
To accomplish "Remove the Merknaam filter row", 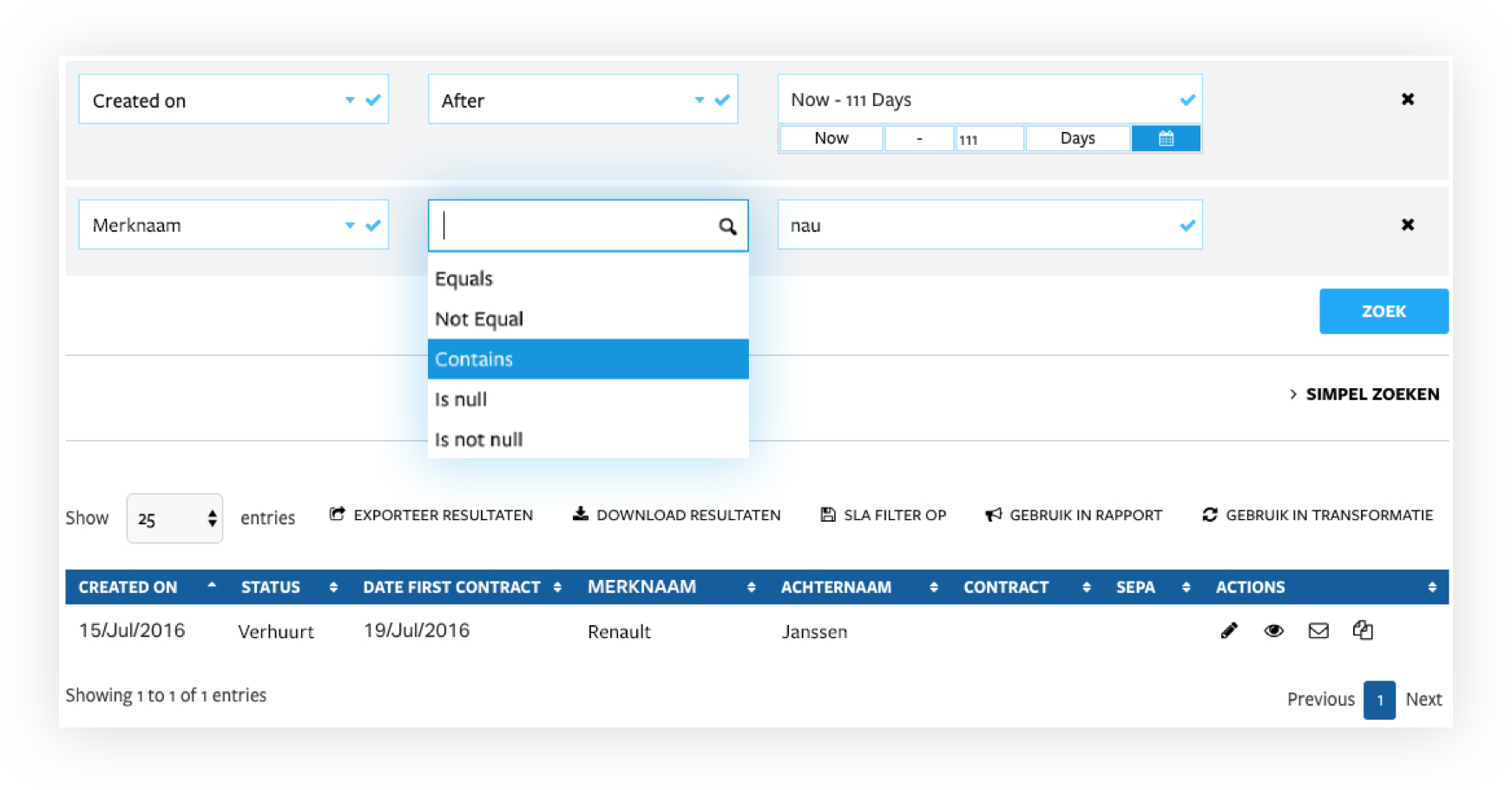I will (x=1408, y=225).
